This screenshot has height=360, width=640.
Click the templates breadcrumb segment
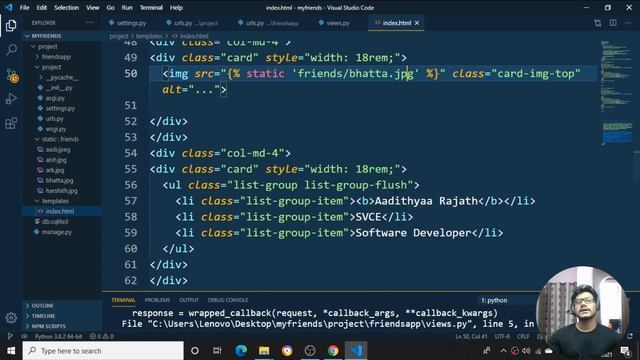tap(149, 36)
